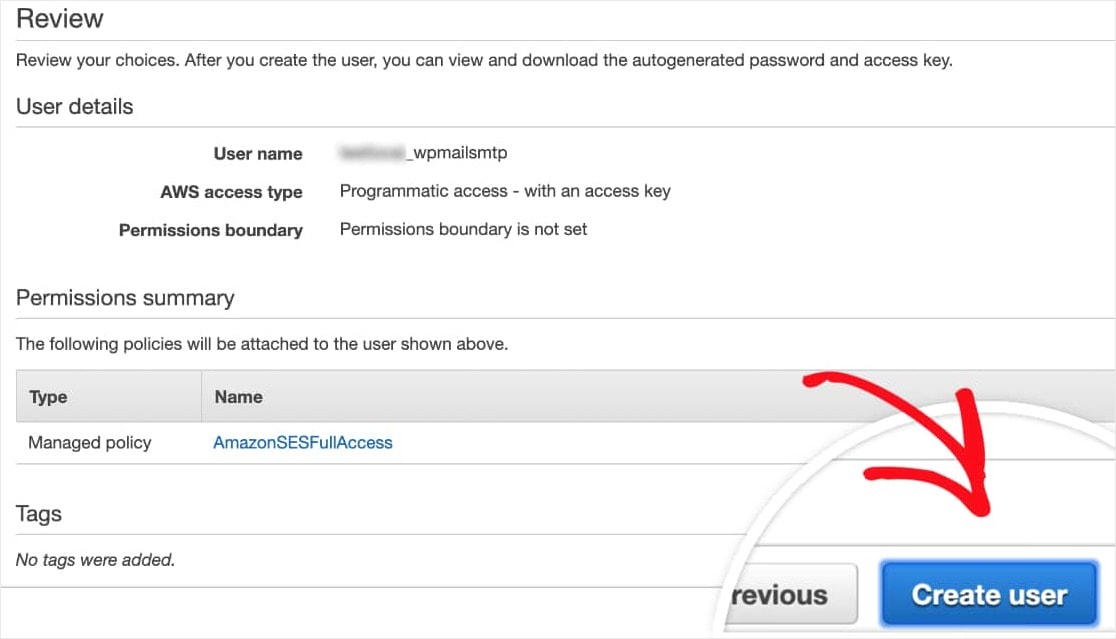Viewport: 1116px width, 639px height.
Task: Click the User details section heading
Action: click(x=74, y=106)
